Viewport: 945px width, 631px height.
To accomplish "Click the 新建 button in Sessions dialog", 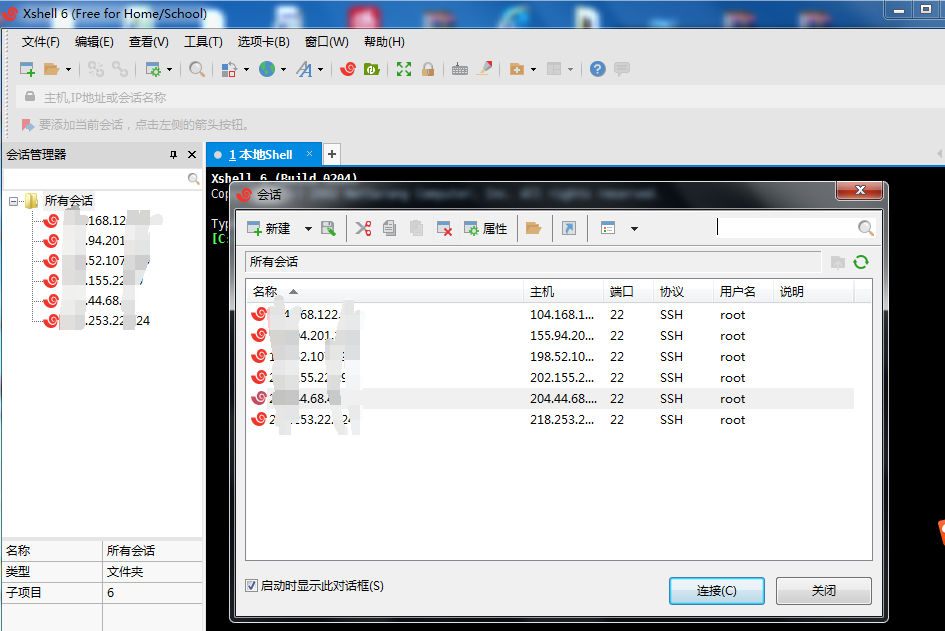I will [x=269, y=228].
